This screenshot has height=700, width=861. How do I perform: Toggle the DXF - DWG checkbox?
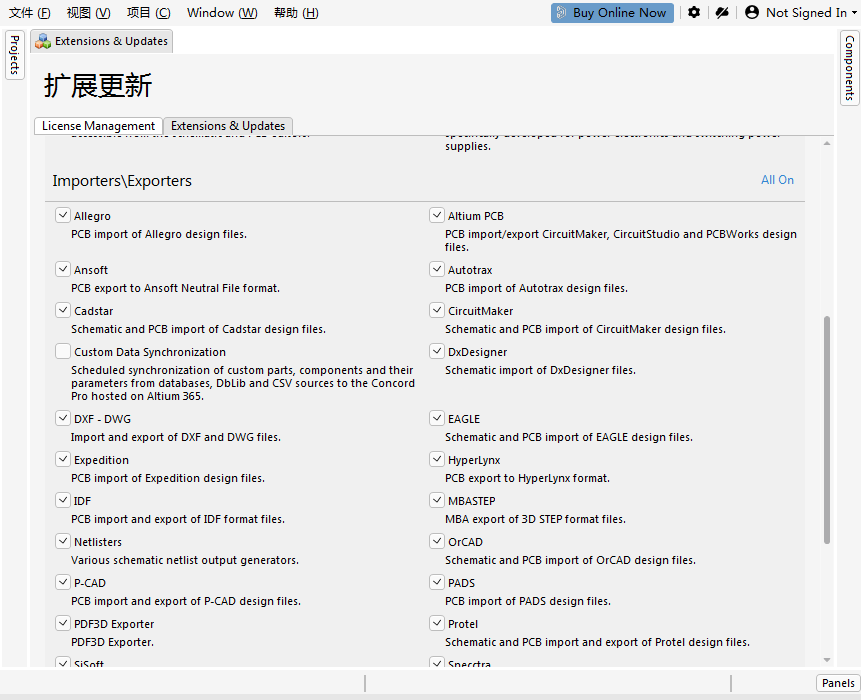tap(63, 418)
